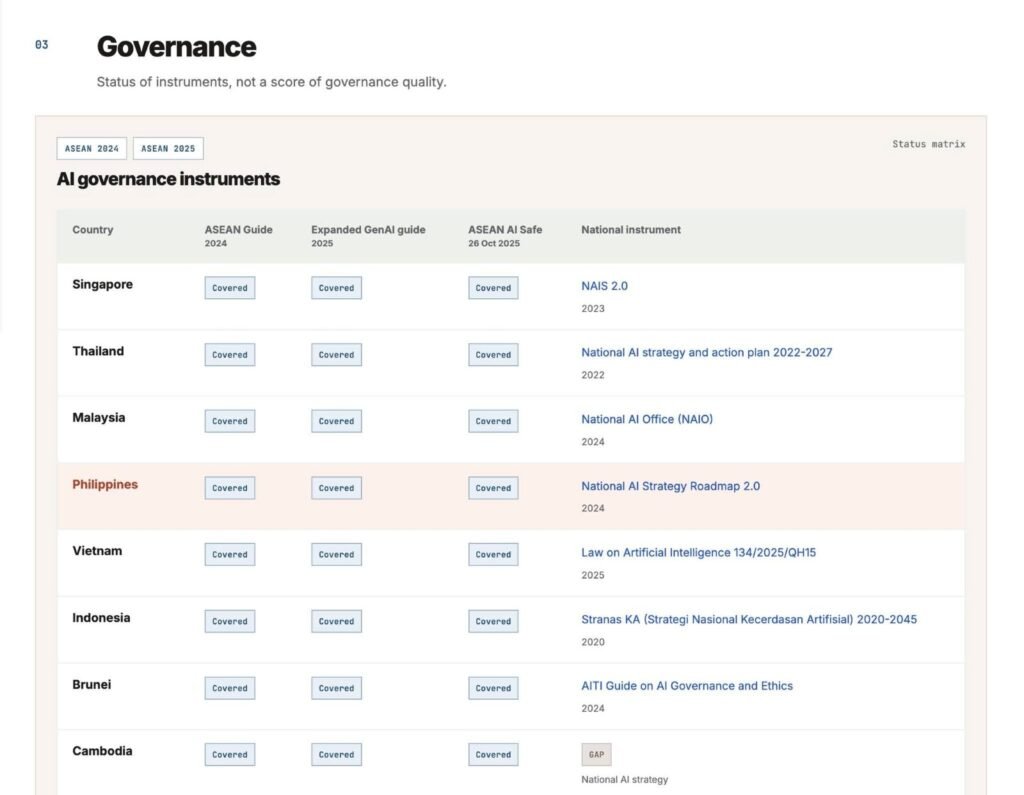Click the Status matrix label
Screen dimensions: 1024x795
pyautogui.click(x=929, y=144)
